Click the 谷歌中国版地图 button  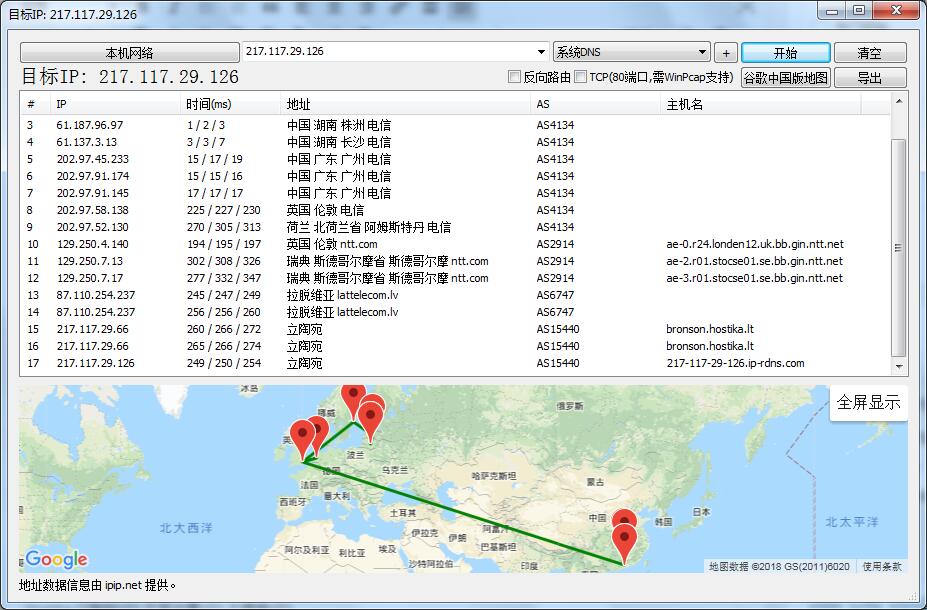788,77
